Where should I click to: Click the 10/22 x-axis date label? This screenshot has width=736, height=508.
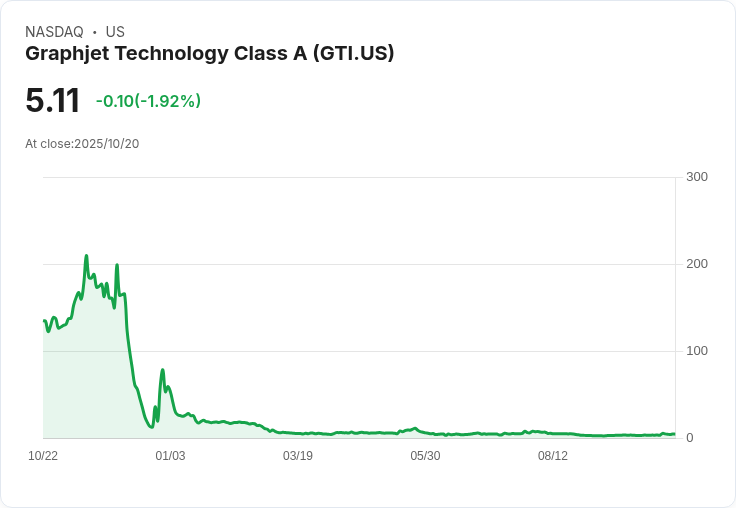(x=43, y=456)
